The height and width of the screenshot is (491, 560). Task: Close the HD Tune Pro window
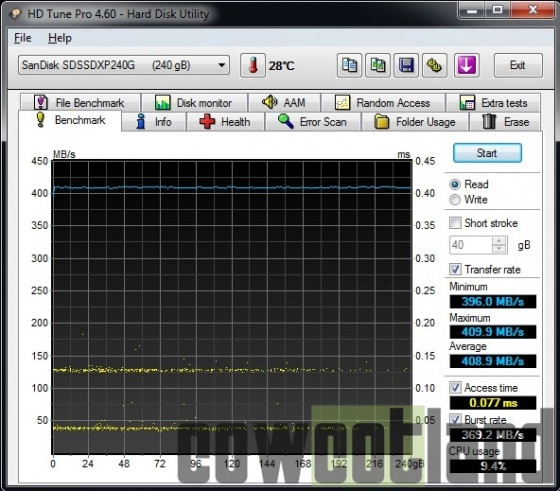click(x=532, y=10)
